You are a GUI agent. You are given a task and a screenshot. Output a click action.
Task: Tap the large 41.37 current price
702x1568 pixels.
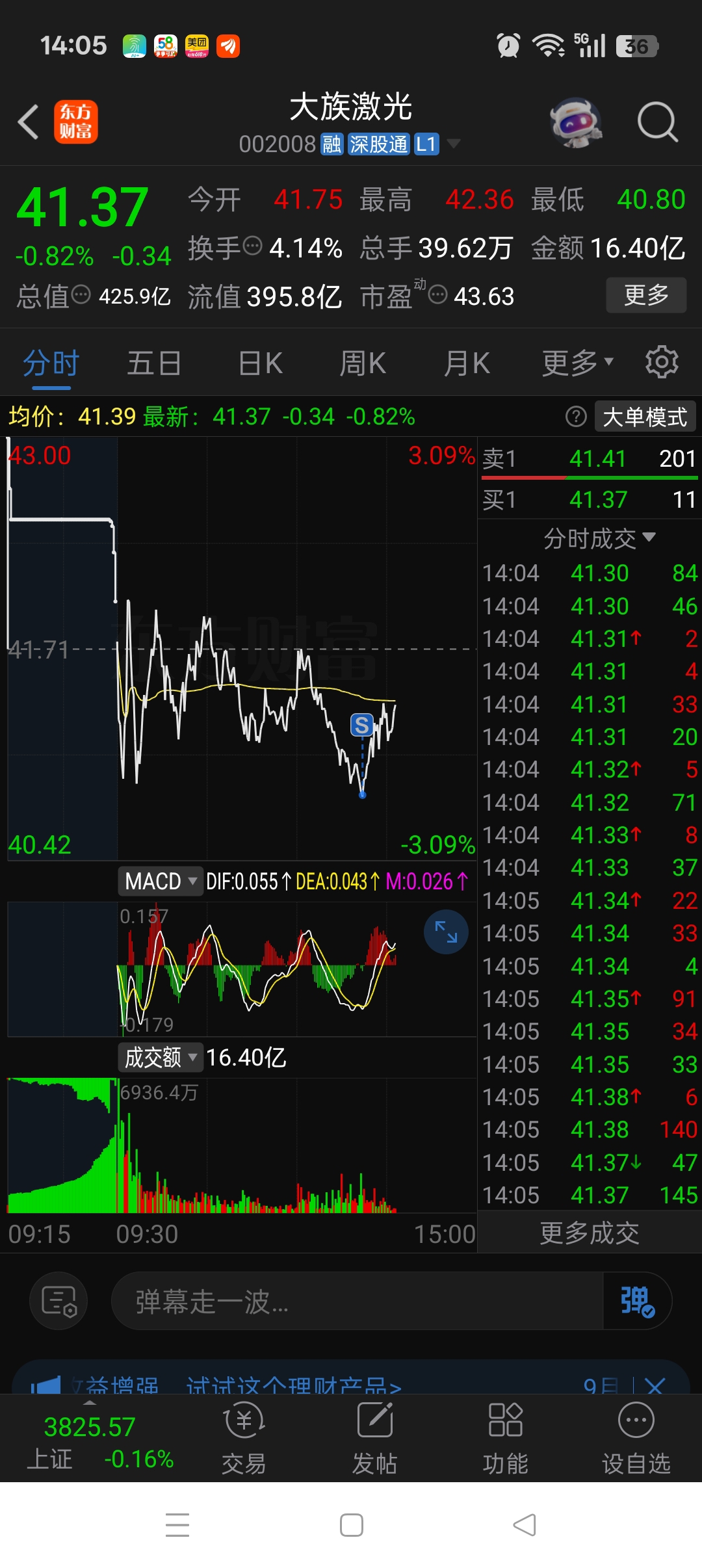pos(83,207)
